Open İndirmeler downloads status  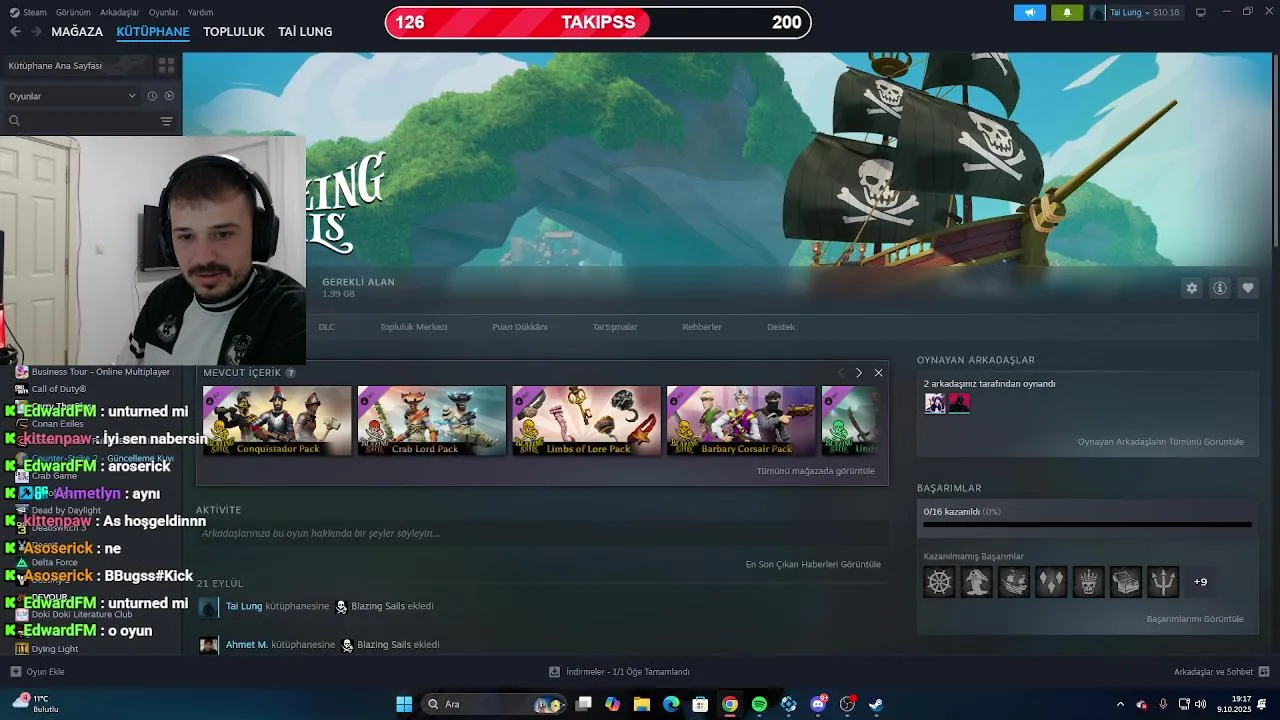pos(619,672)
